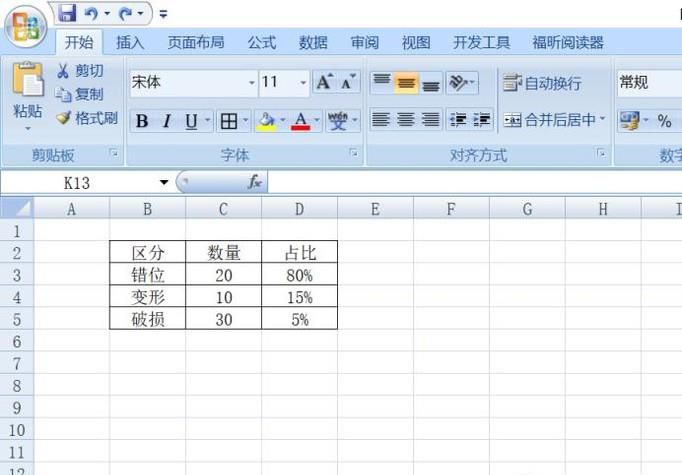Screen dimensions: 682x475
Task: Undo the last action
Action: [x=92, y=14]
